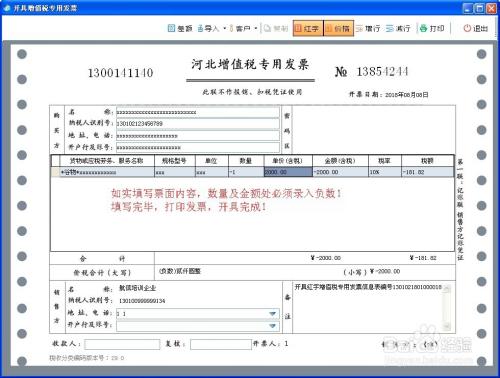Print the invoice with 打印 button

432,28
